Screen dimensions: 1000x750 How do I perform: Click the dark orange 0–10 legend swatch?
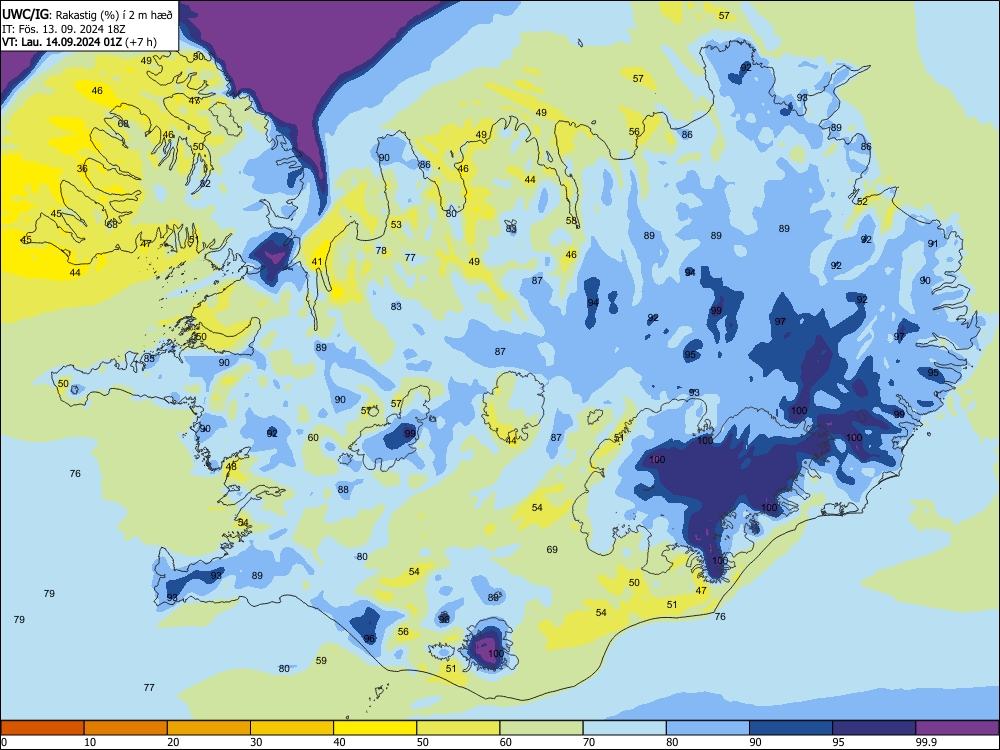point(43,728)
